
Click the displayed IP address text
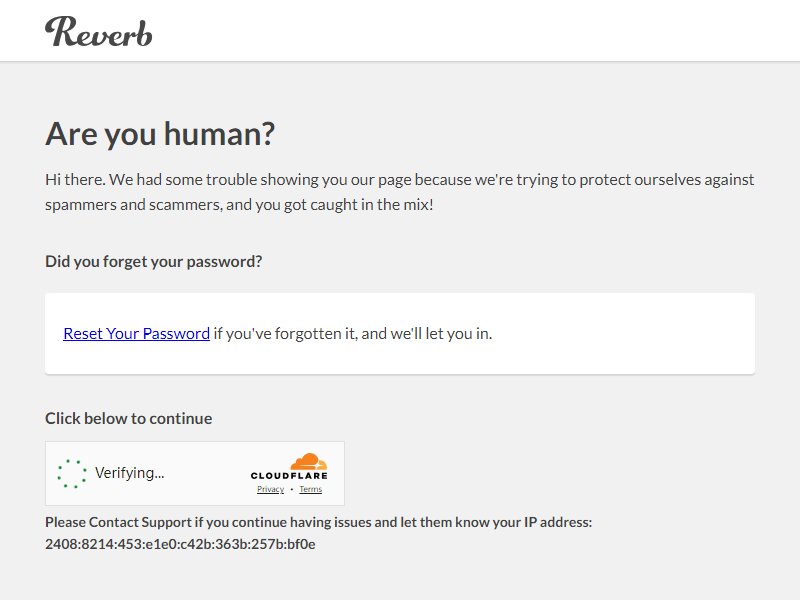(180, 544)
